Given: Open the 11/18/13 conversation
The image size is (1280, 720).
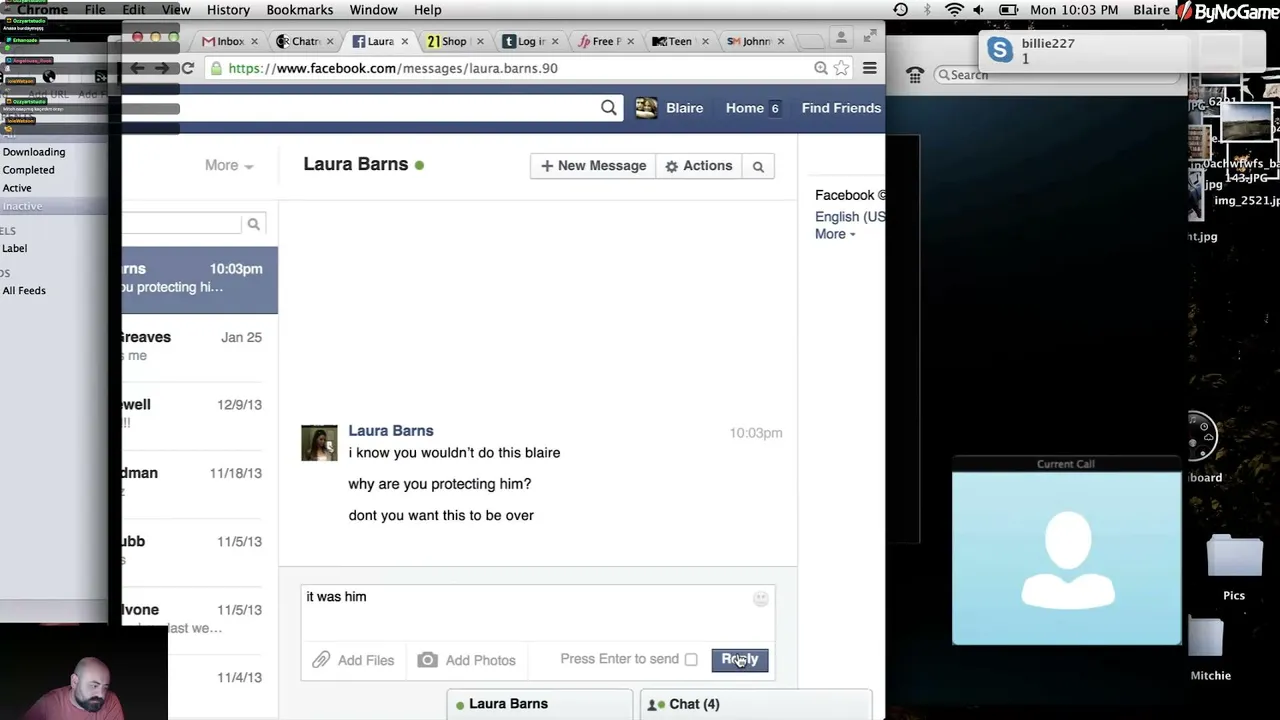Looking at the screenshot, I should (x=200, y=483).
